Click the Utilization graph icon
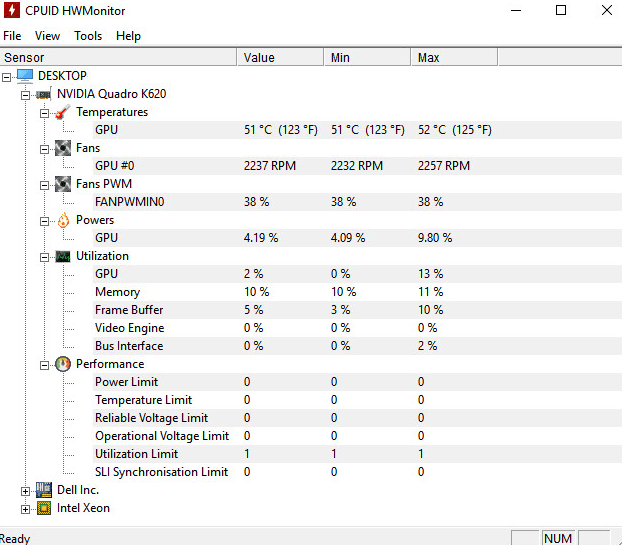Viewport: 622px width, 545px height. [x=63, y=256]
